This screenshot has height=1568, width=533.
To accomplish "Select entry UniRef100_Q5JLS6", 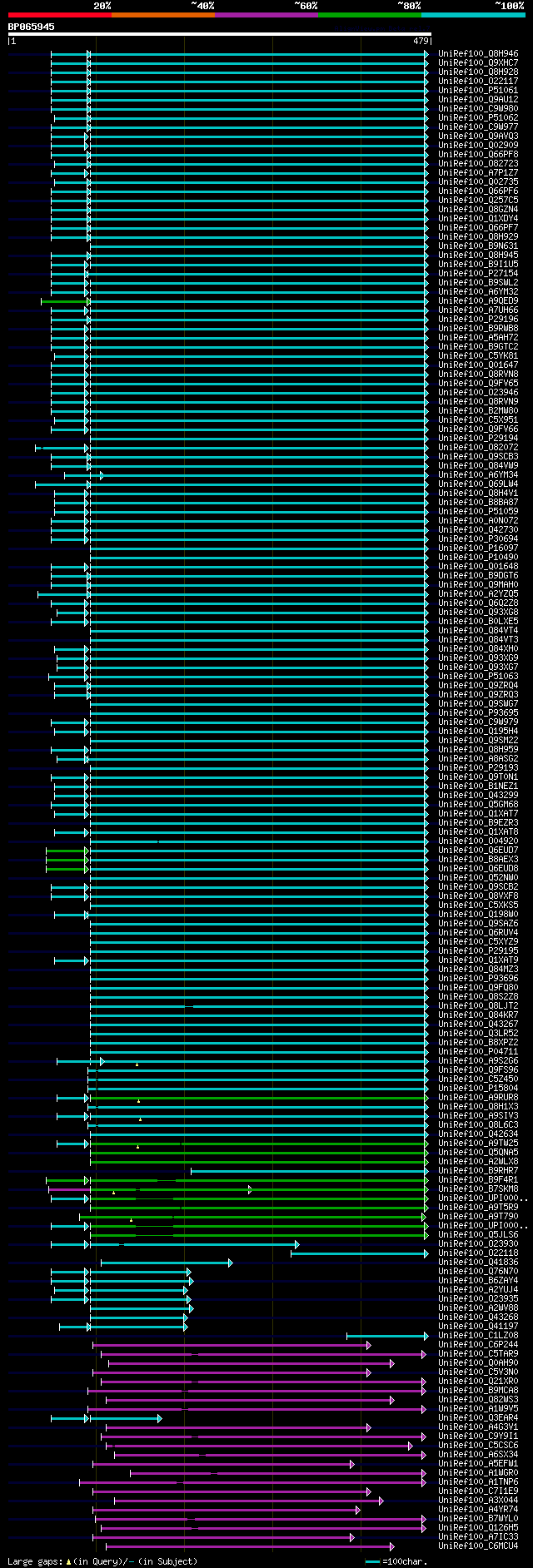I will (x=478, y=1235).
